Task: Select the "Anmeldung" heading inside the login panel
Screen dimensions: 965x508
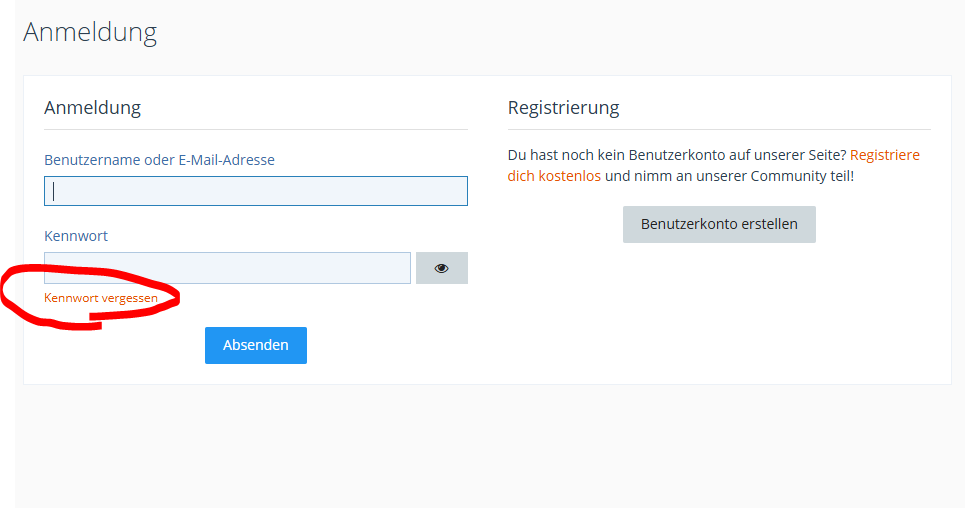Action: pos(92,107)
